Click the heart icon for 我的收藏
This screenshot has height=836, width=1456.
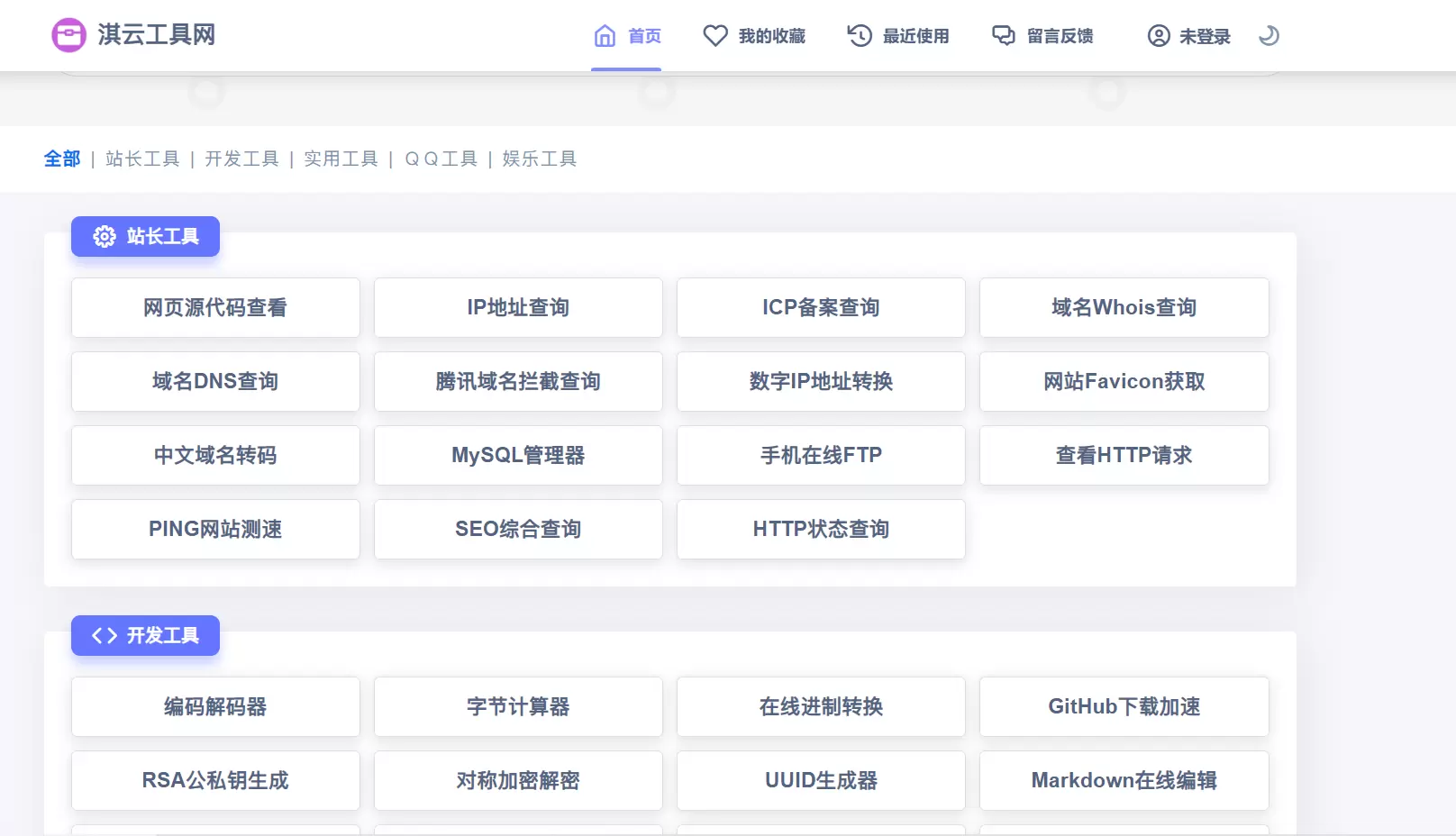(x=715, y=36)
